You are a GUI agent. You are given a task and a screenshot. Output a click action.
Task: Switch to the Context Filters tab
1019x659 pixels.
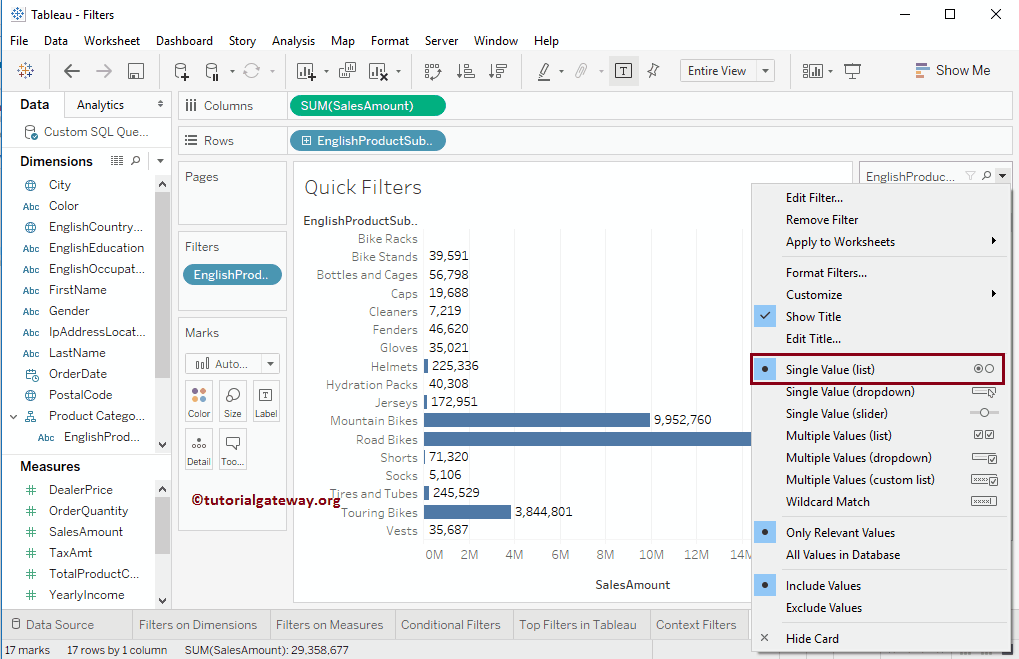(695, 625)
